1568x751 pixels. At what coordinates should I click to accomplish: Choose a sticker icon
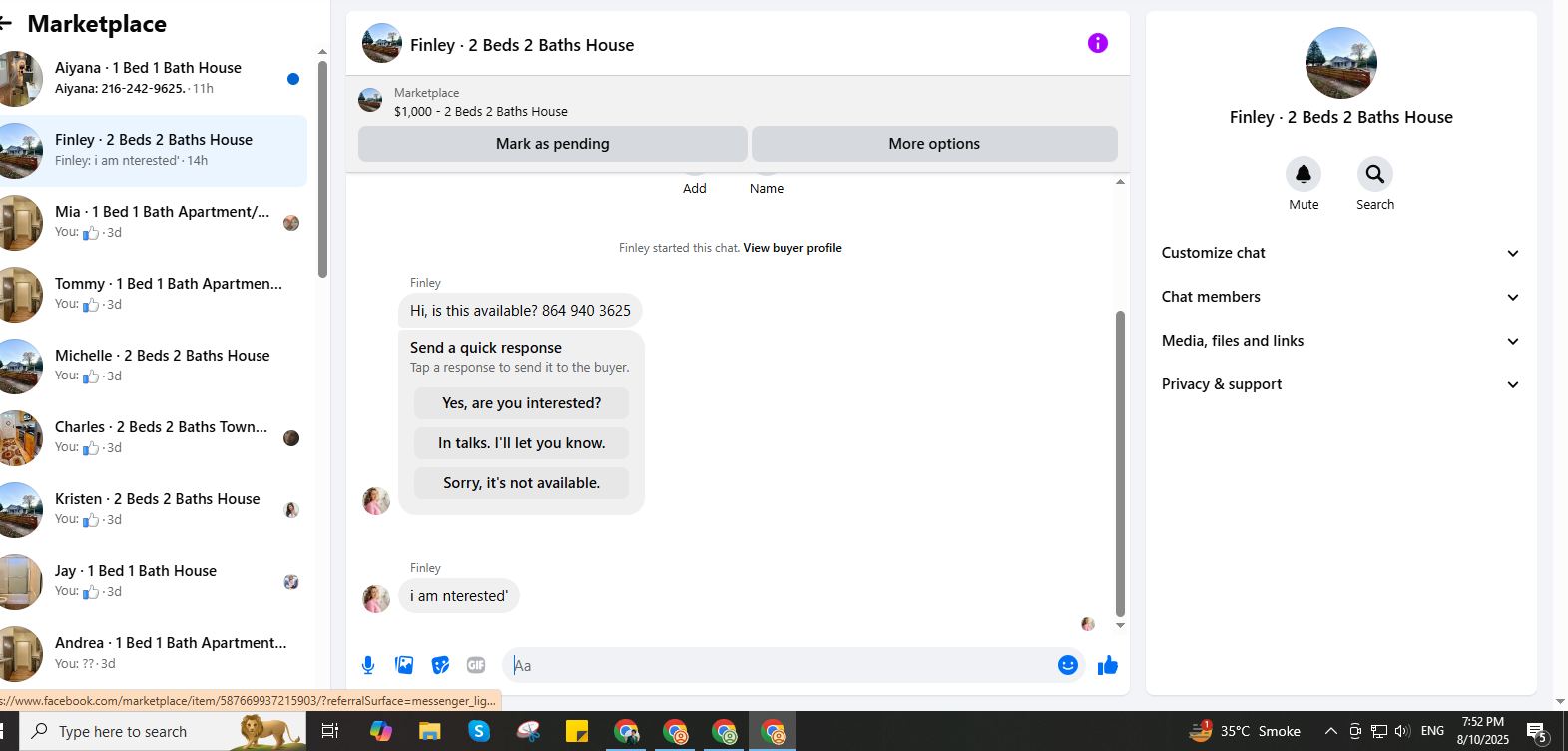tap(440, 665)
